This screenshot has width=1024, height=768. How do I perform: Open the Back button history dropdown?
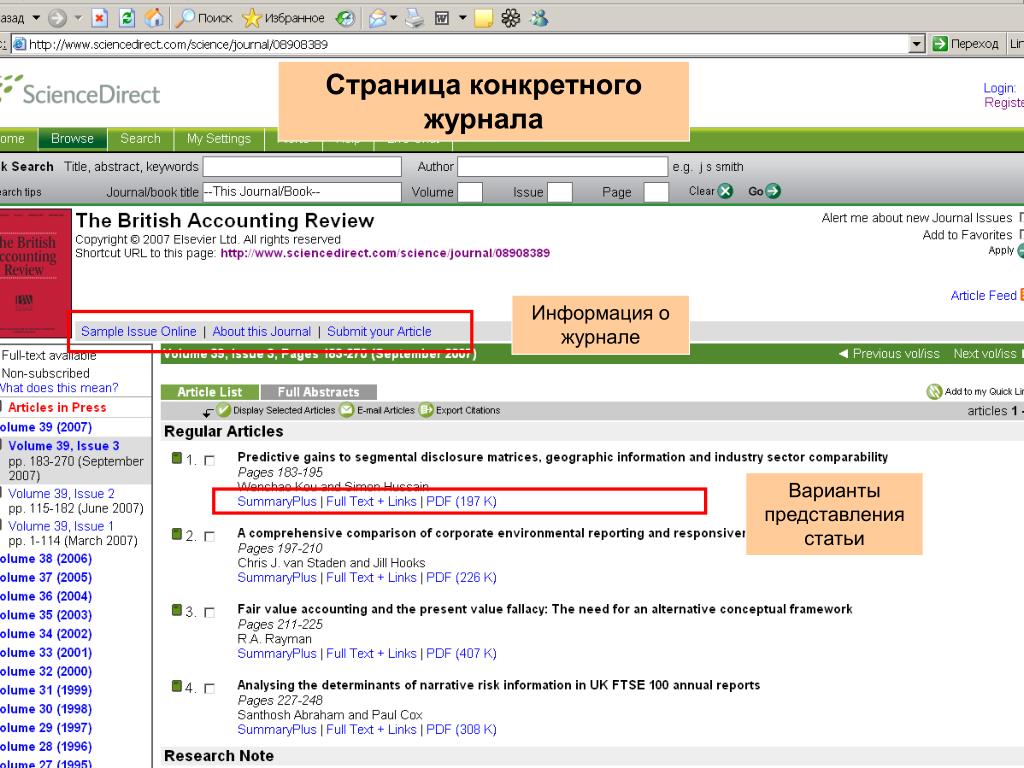tap(36, 18)
